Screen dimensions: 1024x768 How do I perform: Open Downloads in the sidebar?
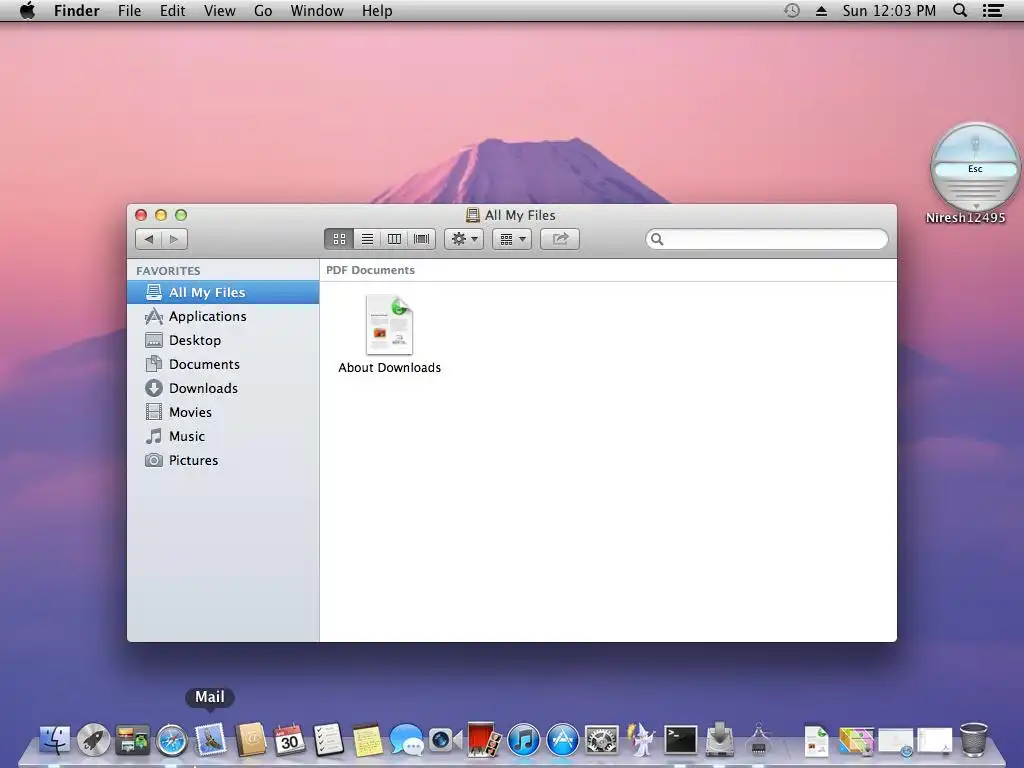pos(223,389)
